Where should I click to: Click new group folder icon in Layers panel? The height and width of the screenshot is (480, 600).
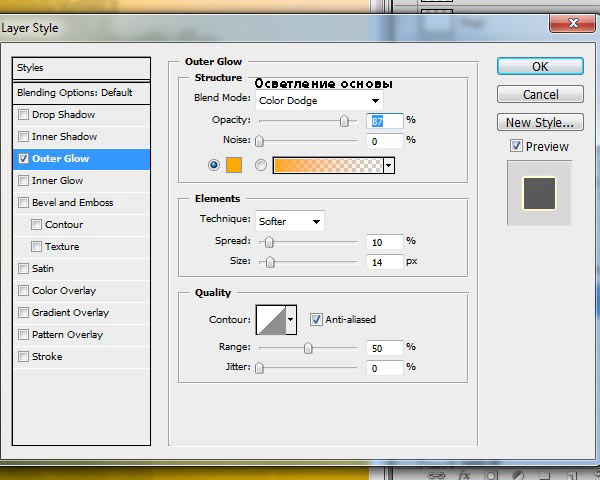(x=544, y=476)
